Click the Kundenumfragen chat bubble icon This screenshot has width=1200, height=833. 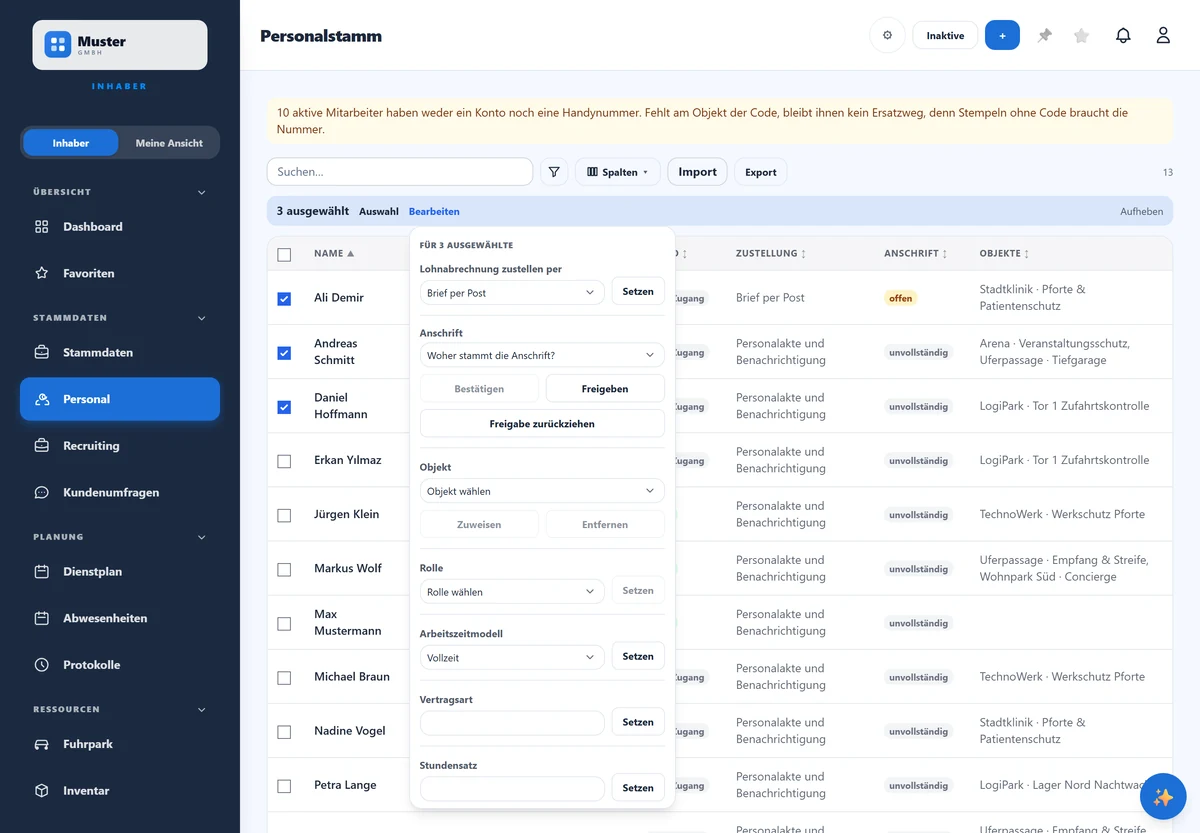(x=42, y=492)
